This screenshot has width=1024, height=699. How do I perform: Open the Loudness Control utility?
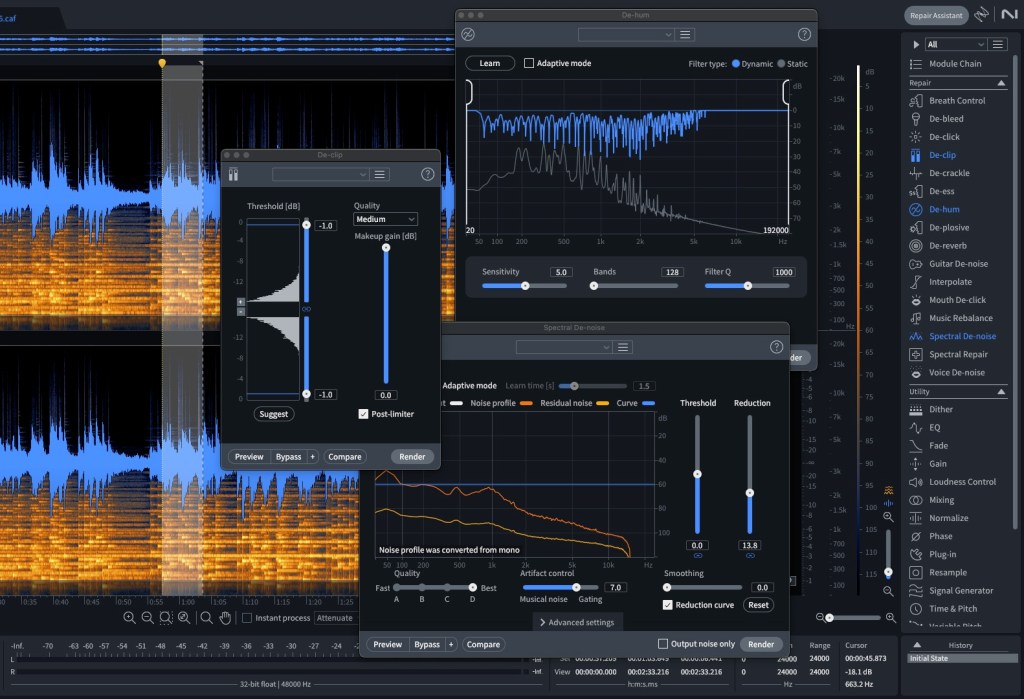[x=962, y=482]
